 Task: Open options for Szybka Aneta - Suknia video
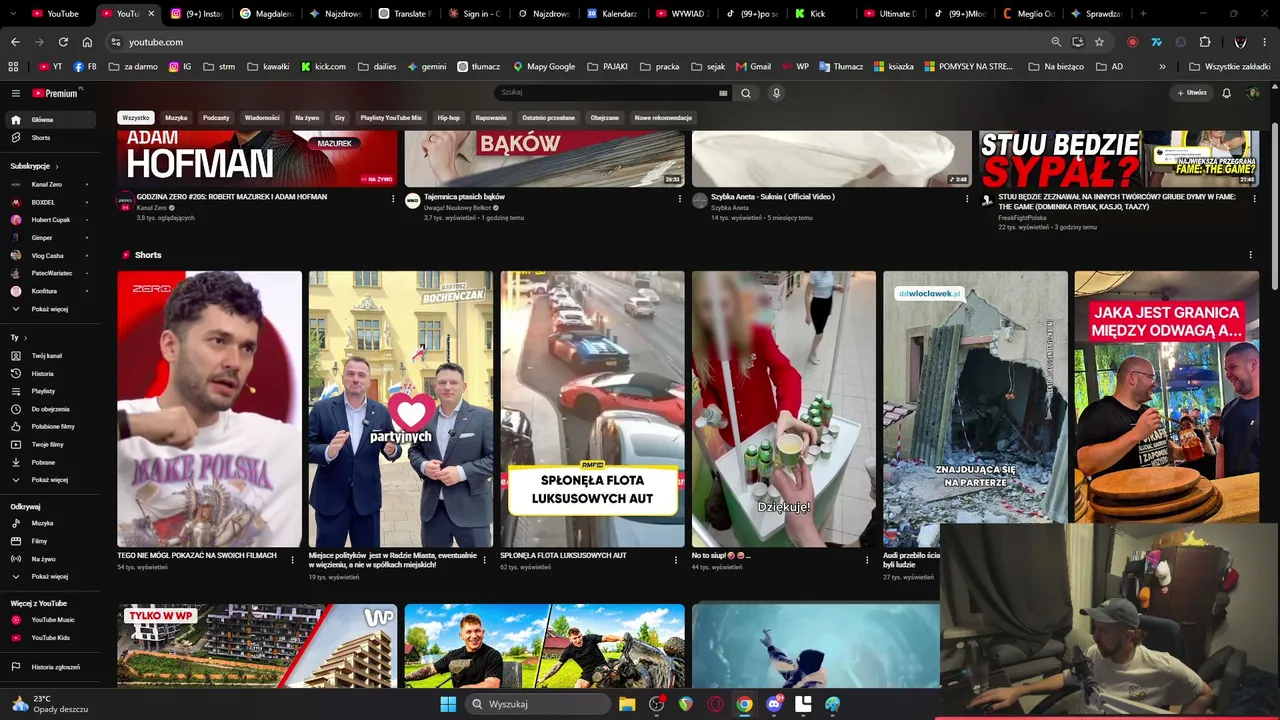pyautogui.click(x=967, y=198)
